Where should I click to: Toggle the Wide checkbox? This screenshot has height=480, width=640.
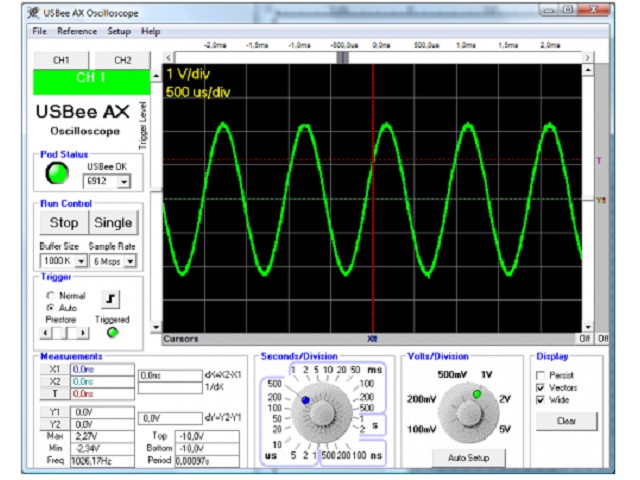(540, 400)
